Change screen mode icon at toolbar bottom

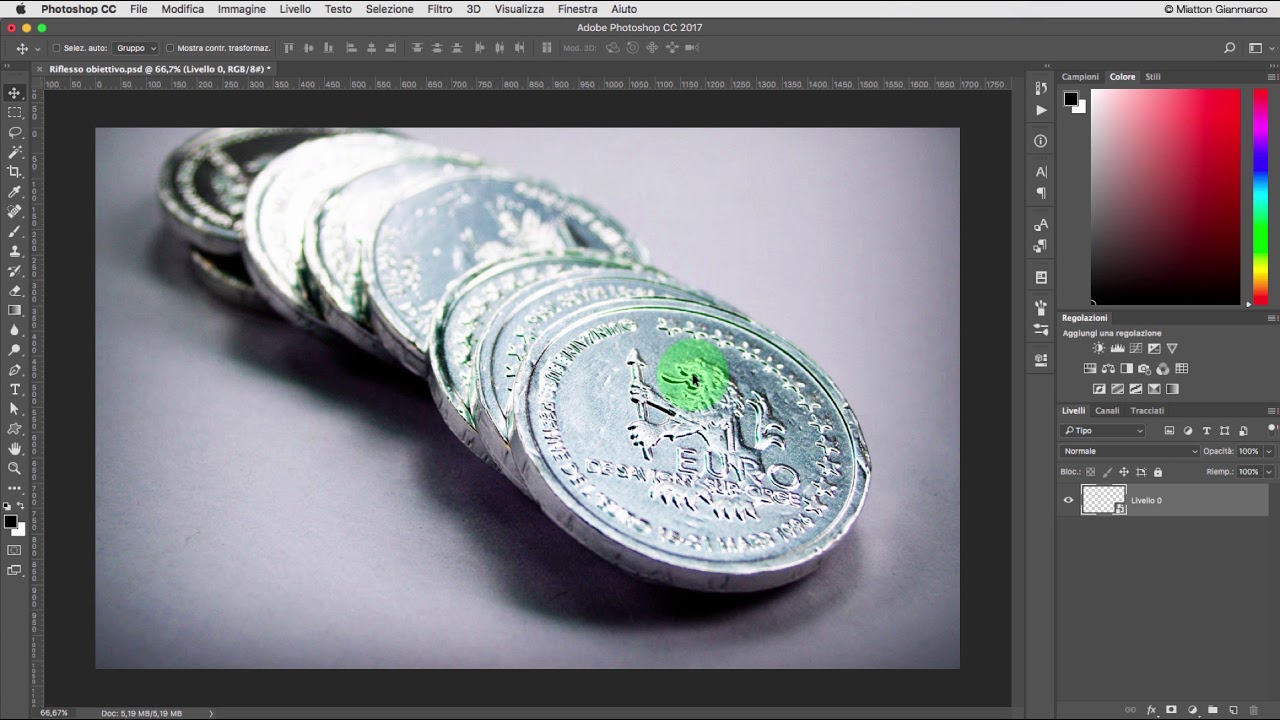pos(14,571)
